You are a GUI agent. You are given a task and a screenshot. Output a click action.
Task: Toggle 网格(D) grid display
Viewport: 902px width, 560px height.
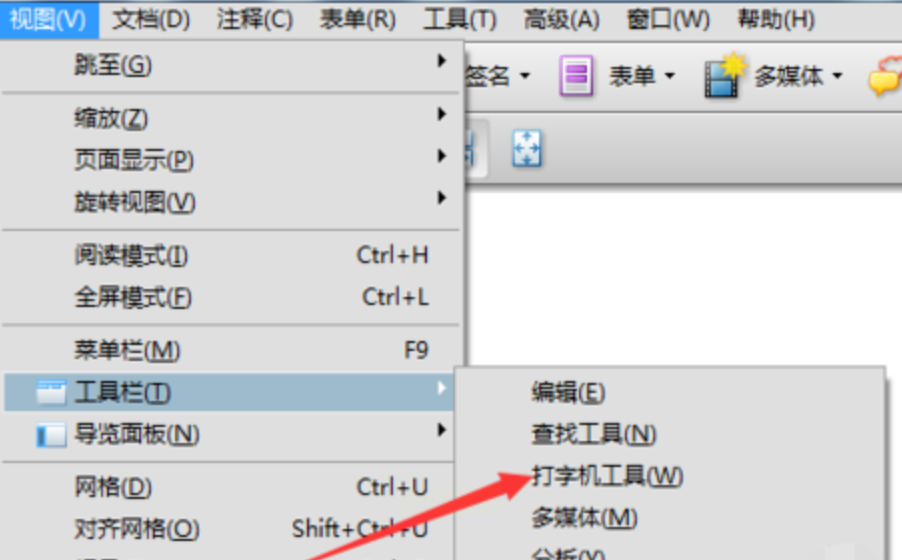pyautogui.click(x=231, y=487)
